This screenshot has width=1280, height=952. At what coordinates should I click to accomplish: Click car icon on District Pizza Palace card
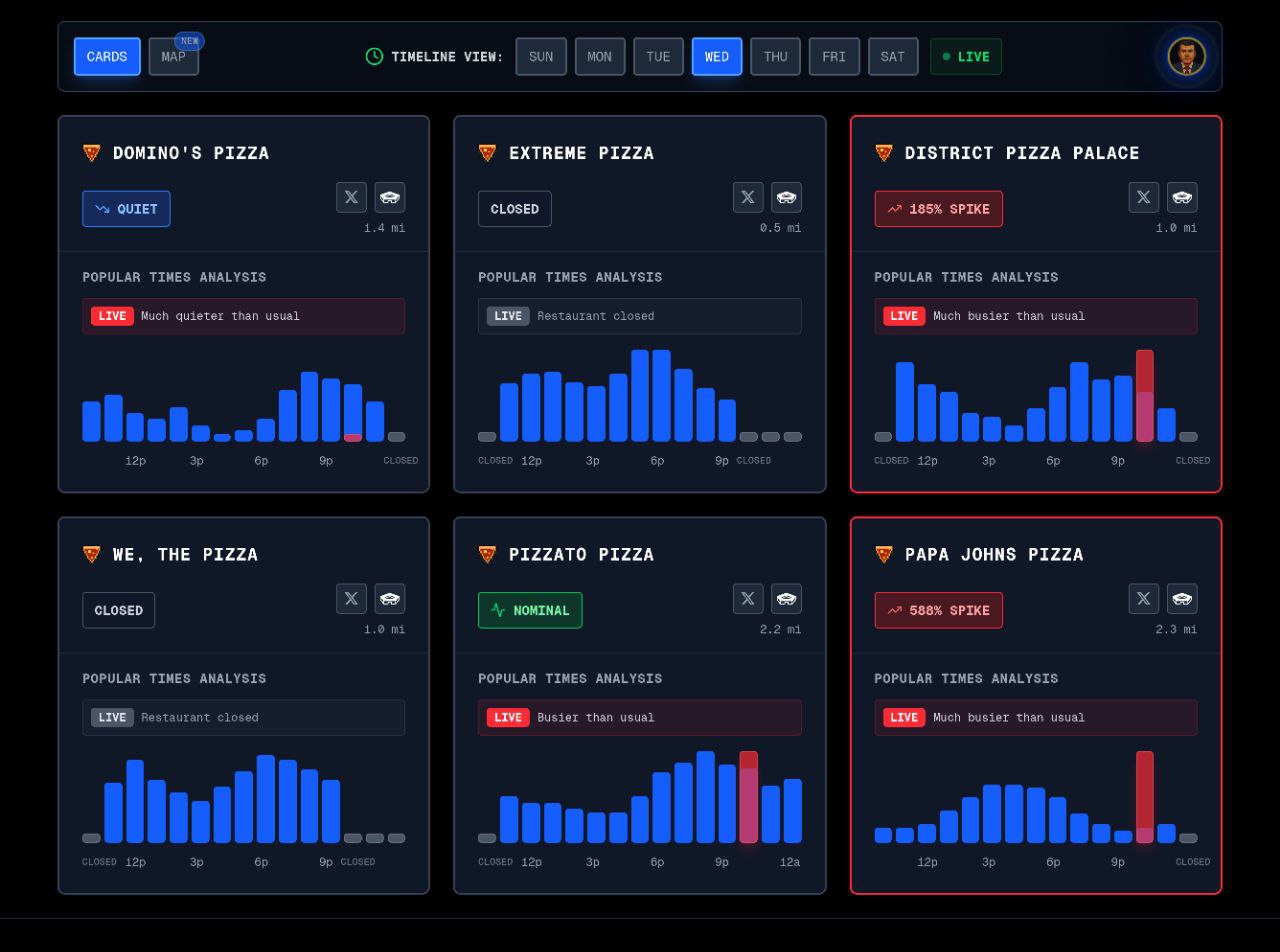click(x=1182, y=197)
